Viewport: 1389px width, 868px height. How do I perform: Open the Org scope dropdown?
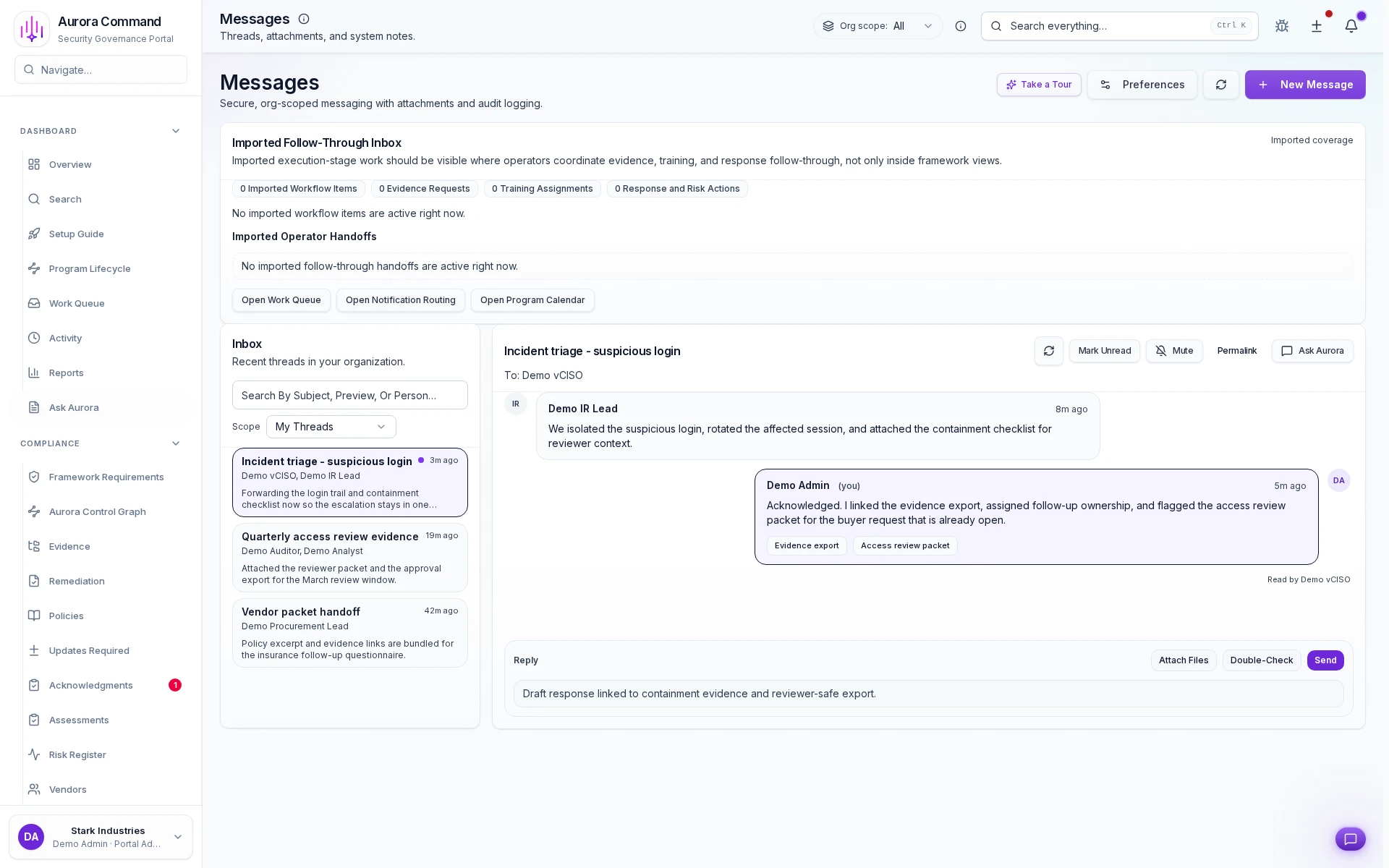click(878, 26)
